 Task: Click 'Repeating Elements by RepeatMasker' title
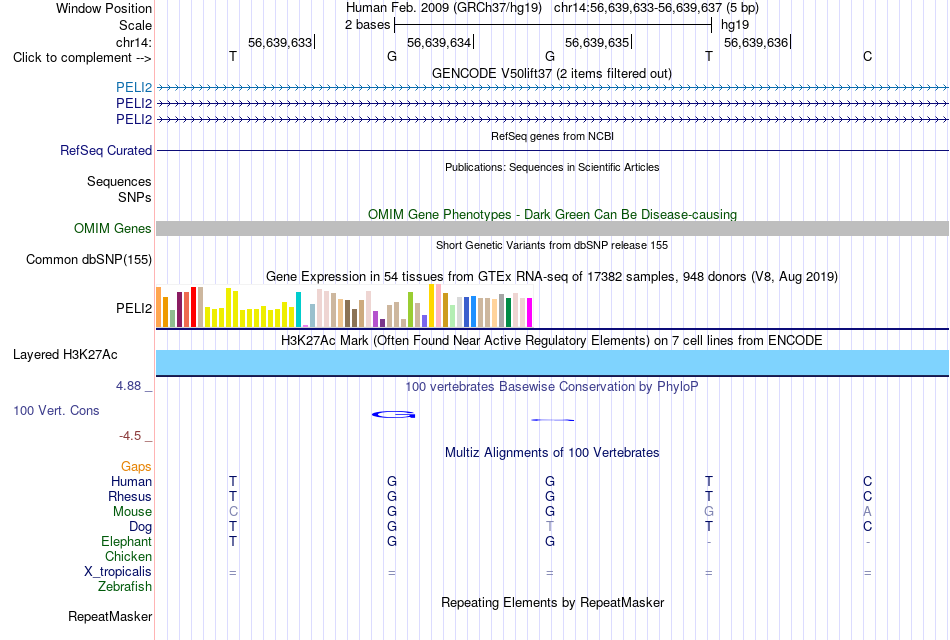[x=553, y=602]
